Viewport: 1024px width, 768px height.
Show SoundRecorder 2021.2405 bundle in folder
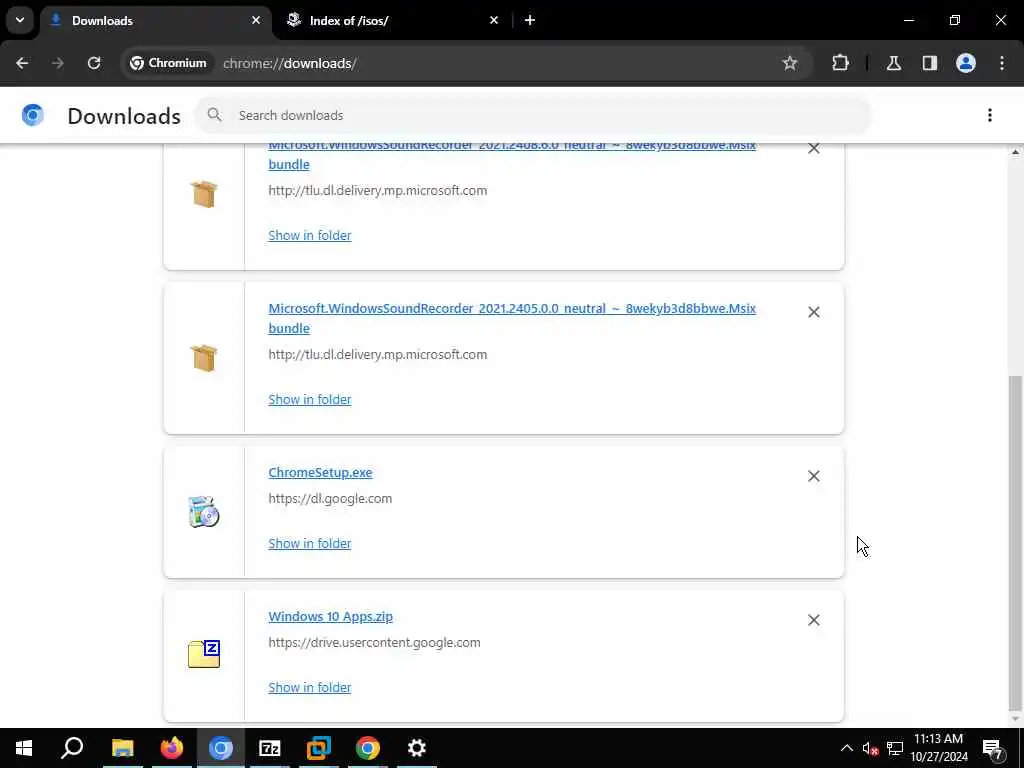[310, 399]
